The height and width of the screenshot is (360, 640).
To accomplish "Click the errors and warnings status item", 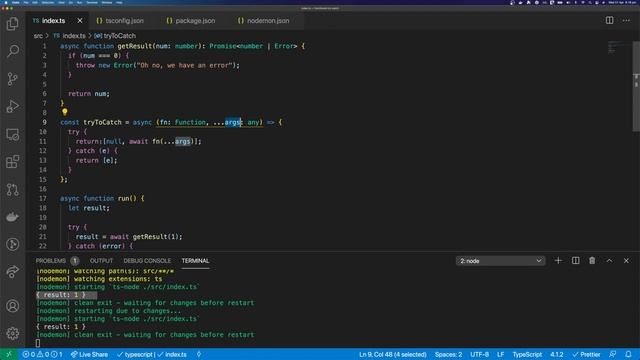I will [x=42, y=354].
